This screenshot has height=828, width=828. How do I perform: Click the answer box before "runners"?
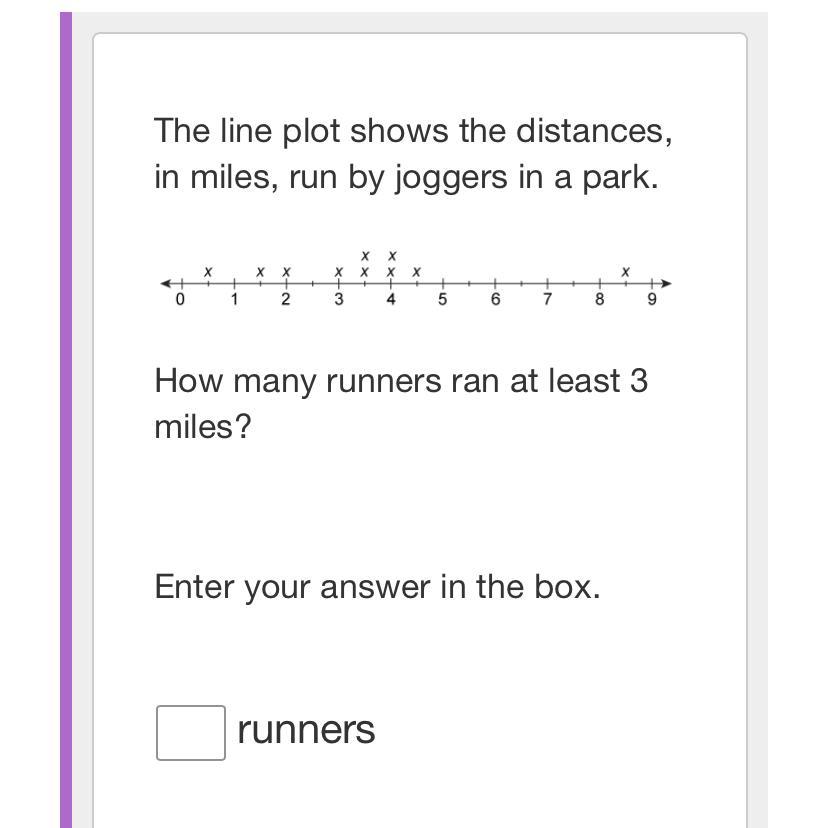pos(191,732)
